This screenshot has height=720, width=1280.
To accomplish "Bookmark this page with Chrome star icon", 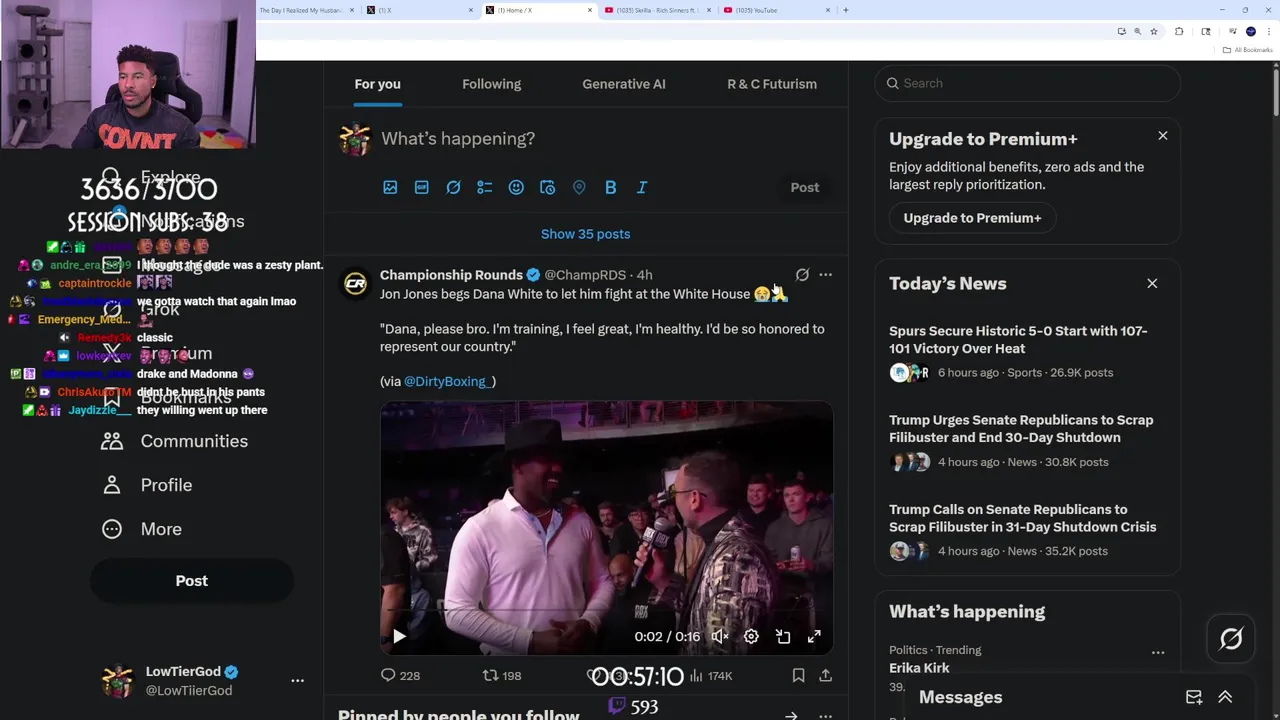I will click(x=1154, y=31).
